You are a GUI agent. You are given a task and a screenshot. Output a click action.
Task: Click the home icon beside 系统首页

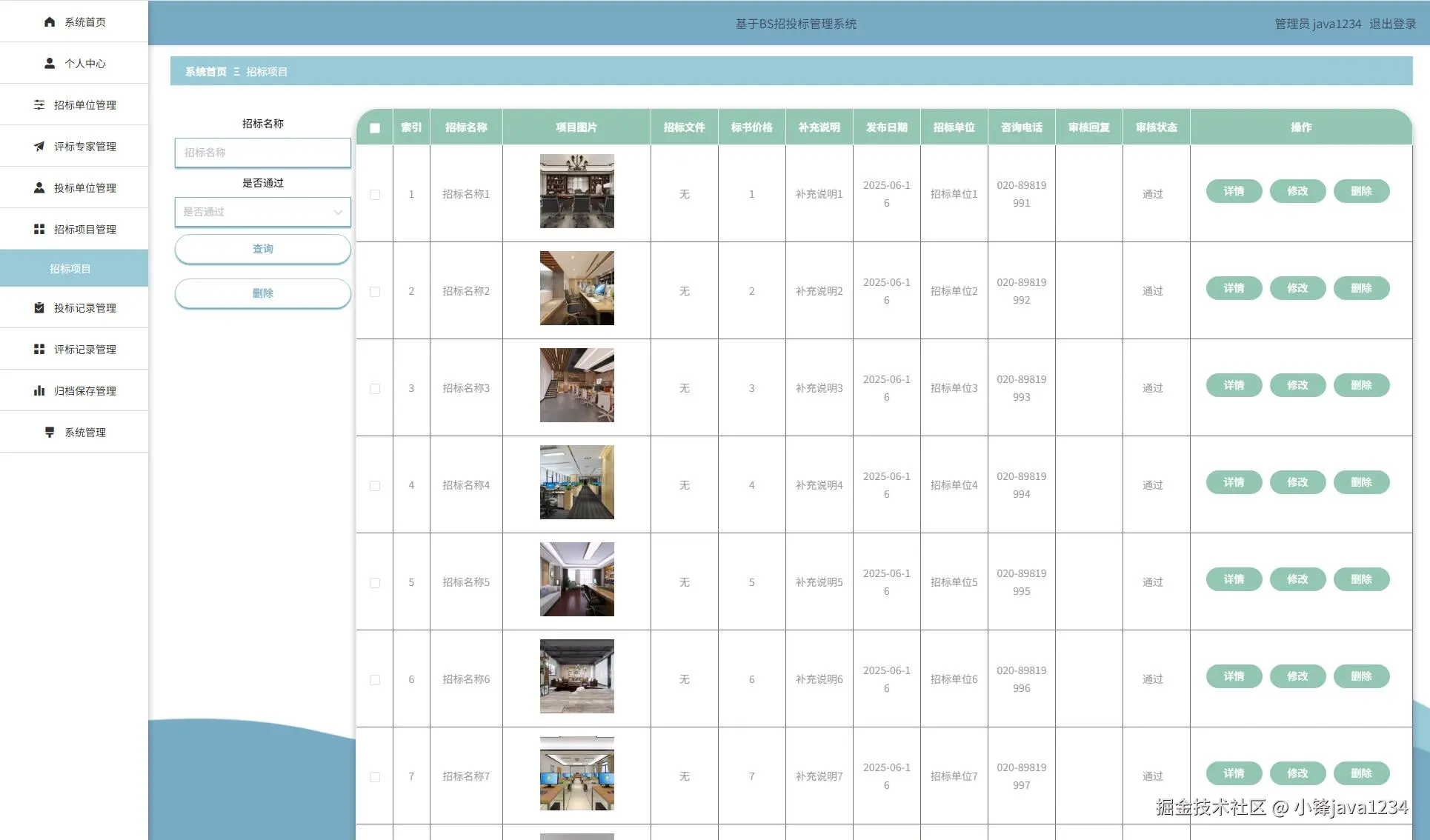tap(50, 21)
